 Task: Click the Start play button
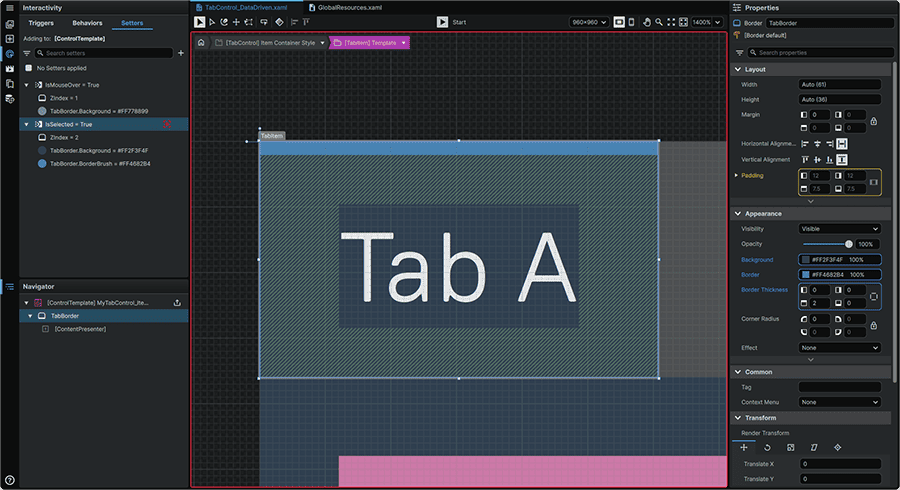click(x=442, y=22)
